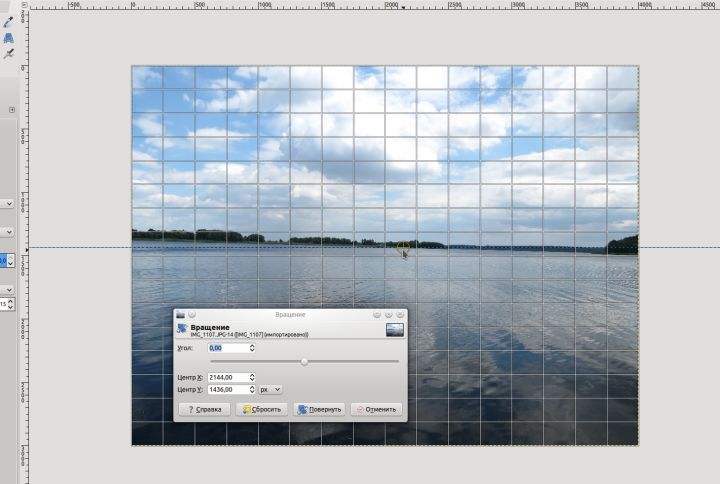
Task: Increase the Угол value with its up arrow
Action: click(x=251, y=346)
